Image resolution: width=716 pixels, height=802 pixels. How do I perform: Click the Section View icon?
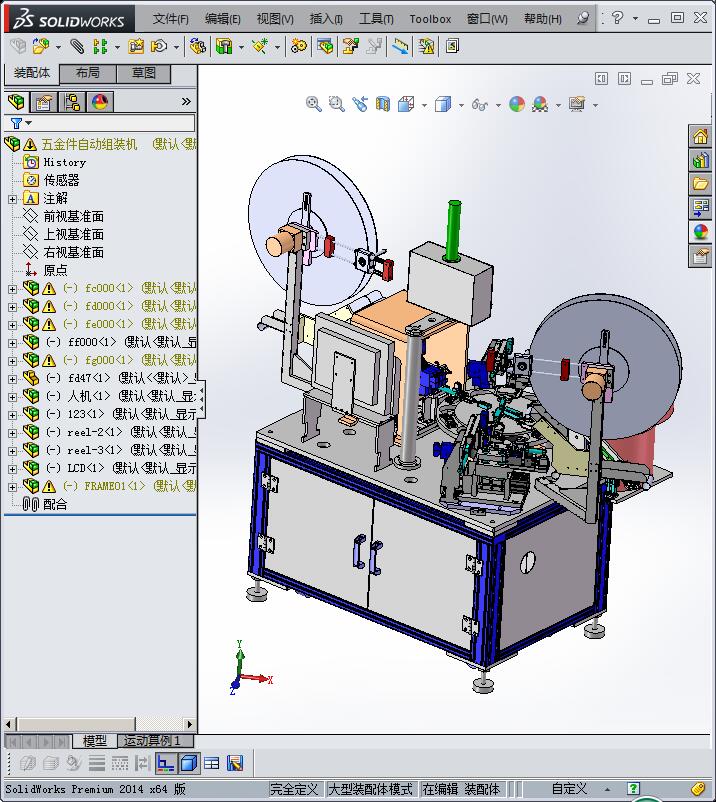[383, 104]
